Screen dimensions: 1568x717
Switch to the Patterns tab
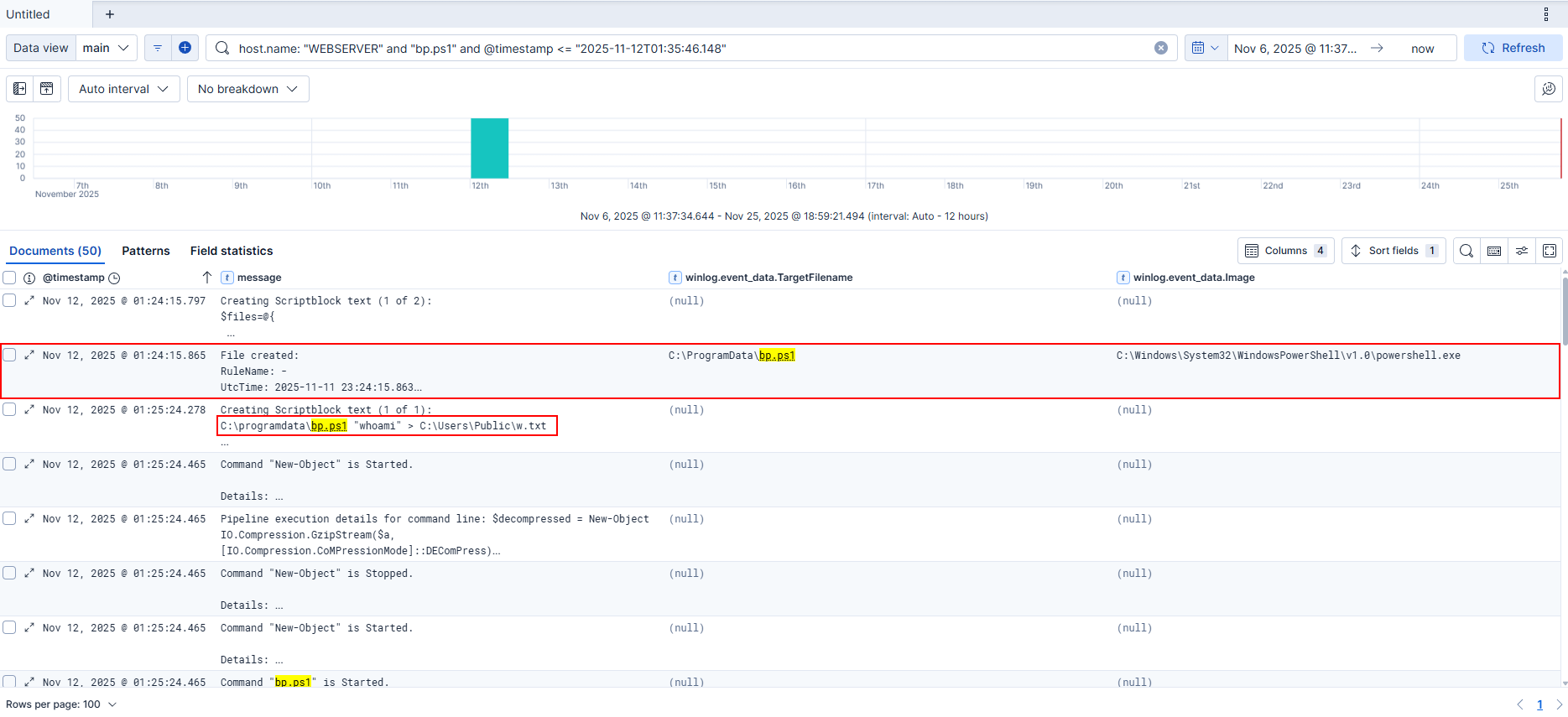(x=146, y=251)
